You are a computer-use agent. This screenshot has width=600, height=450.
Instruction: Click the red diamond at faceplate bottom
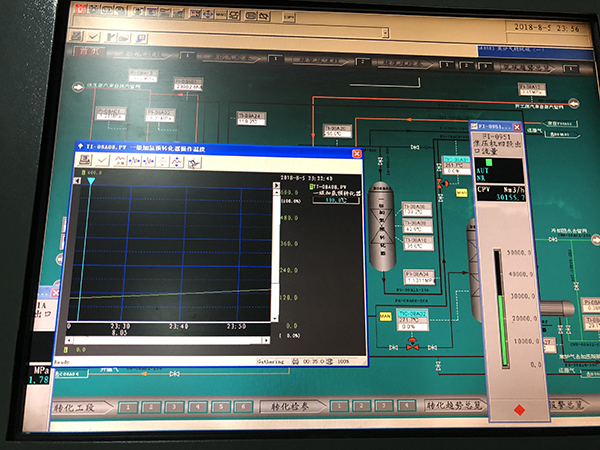(518, 410)
